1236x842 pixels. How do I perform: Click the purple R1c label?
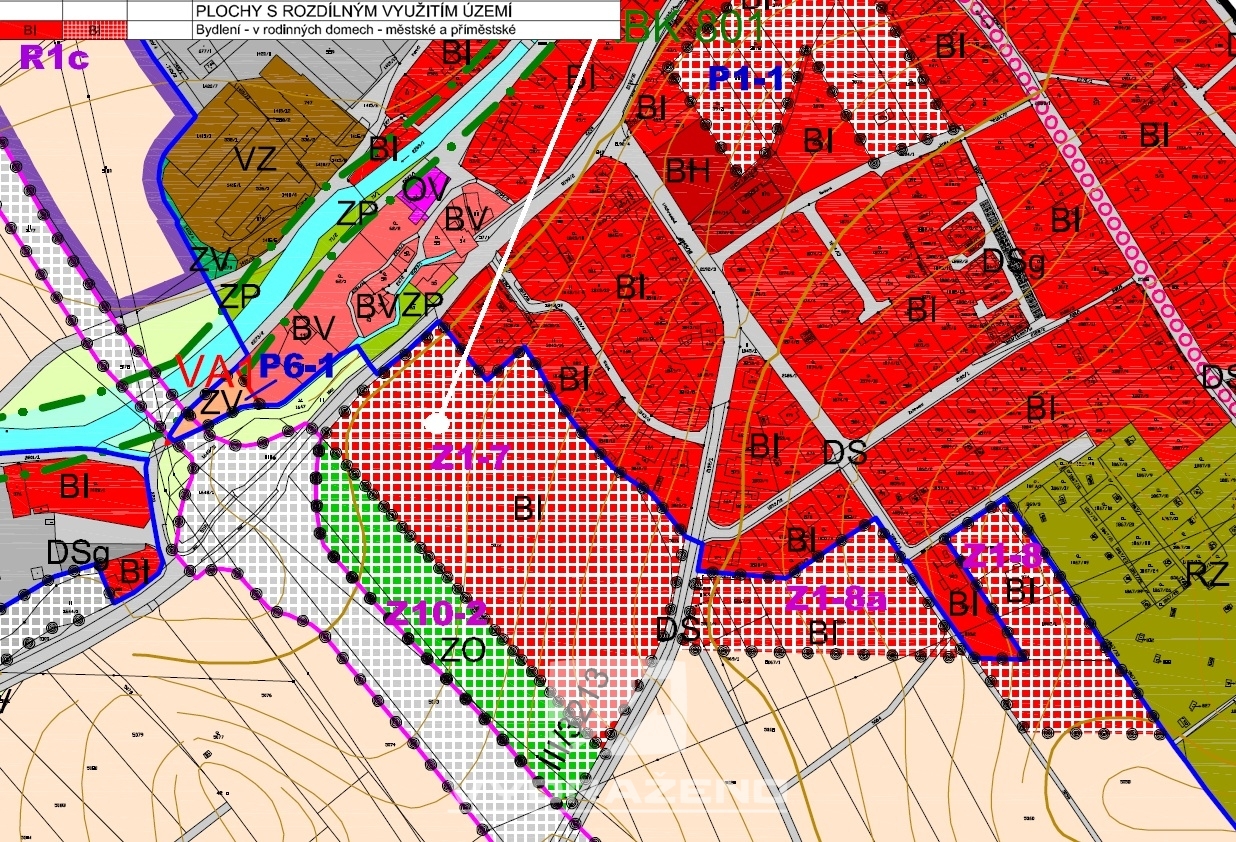pyautogui.click(x=54, y=57)
